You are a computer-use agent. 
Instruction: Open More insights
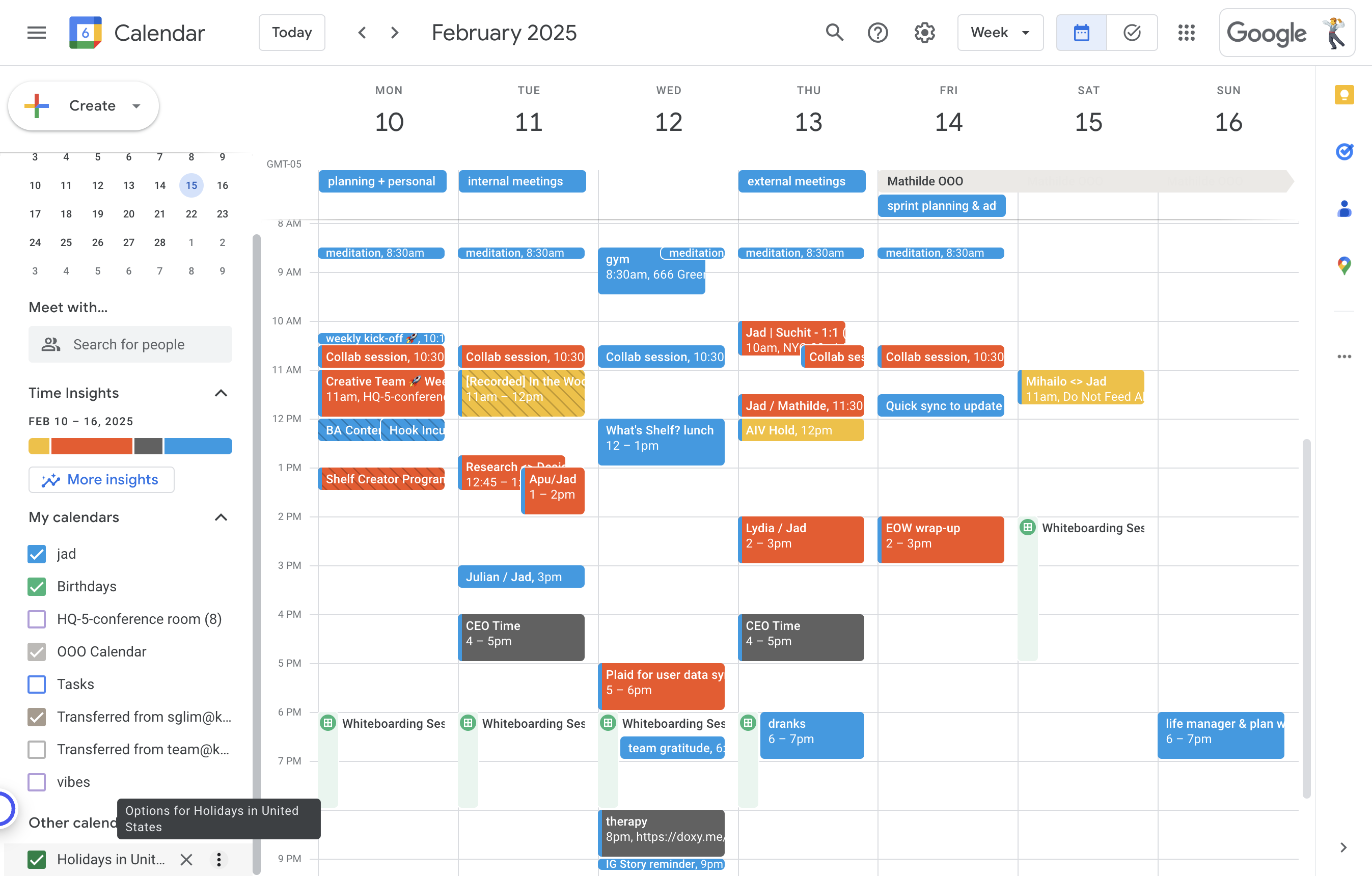pos(101,479)
